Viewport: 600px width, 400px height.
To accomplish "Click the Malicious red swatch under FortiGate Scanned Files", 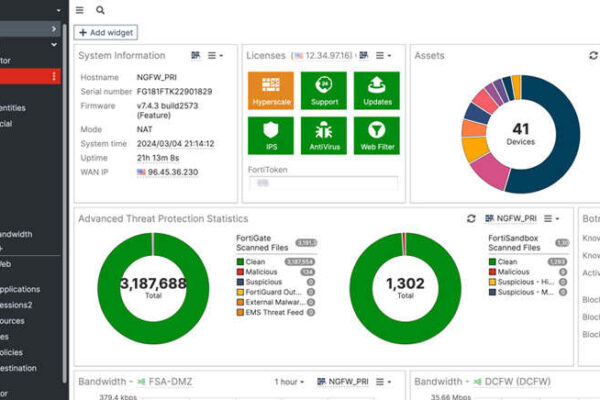I will [x=240, y=272].
